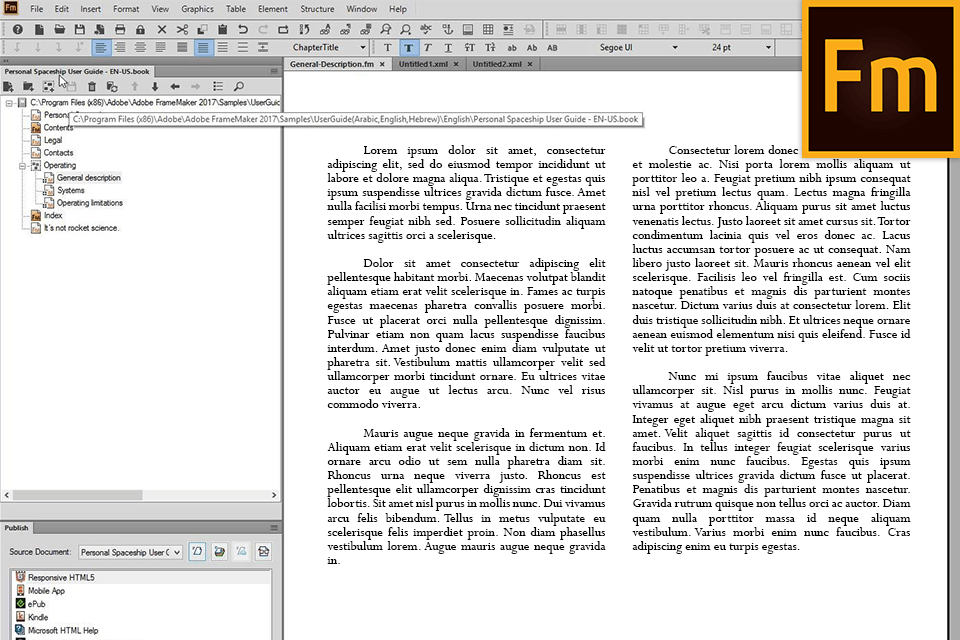Image resolution: width=960 pixels, height=640 pixels.
Task: Select Legal file in book tree
Action: (x=53, y=140)
